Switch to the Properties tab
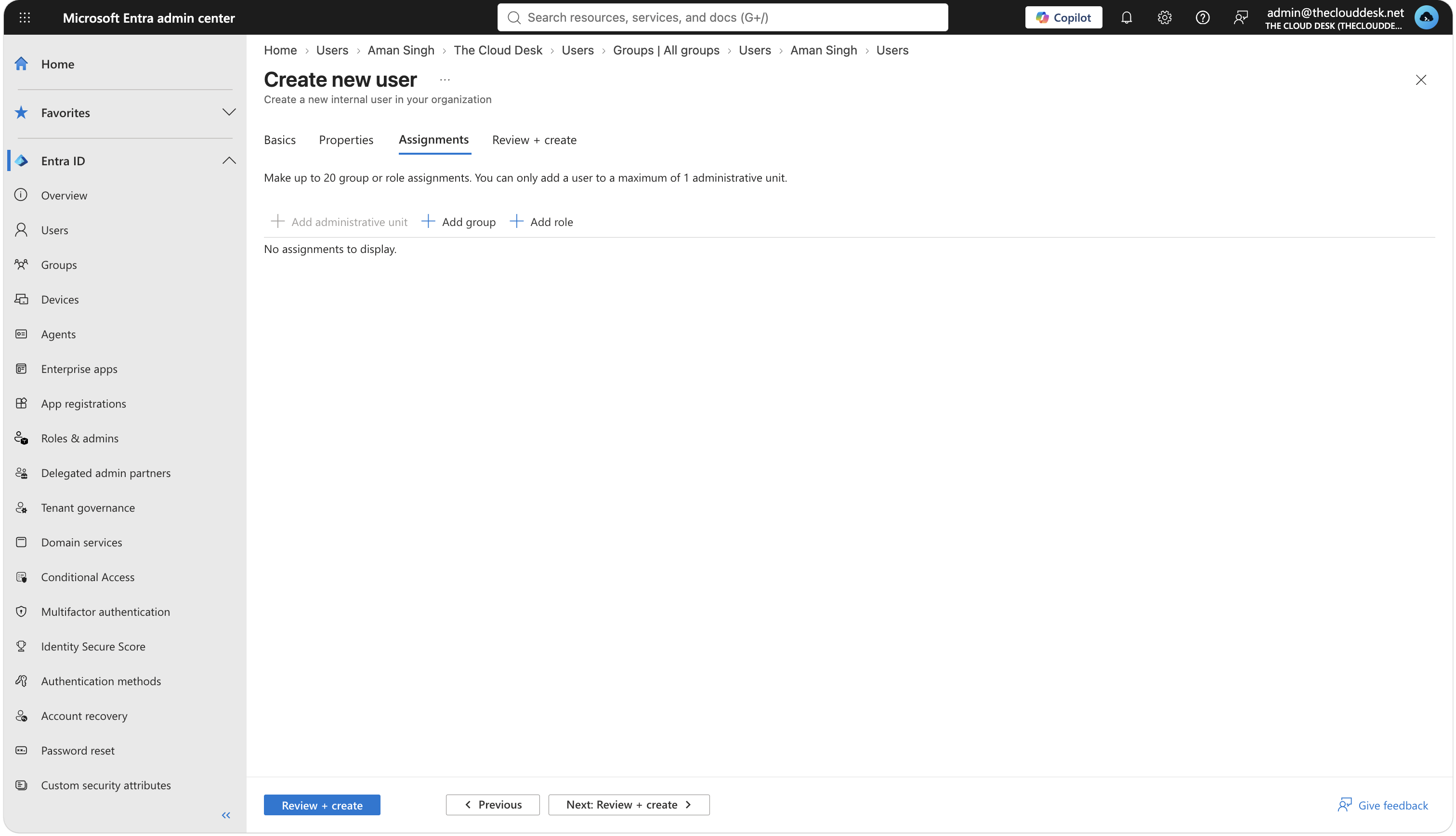 [x=346, y=140]
